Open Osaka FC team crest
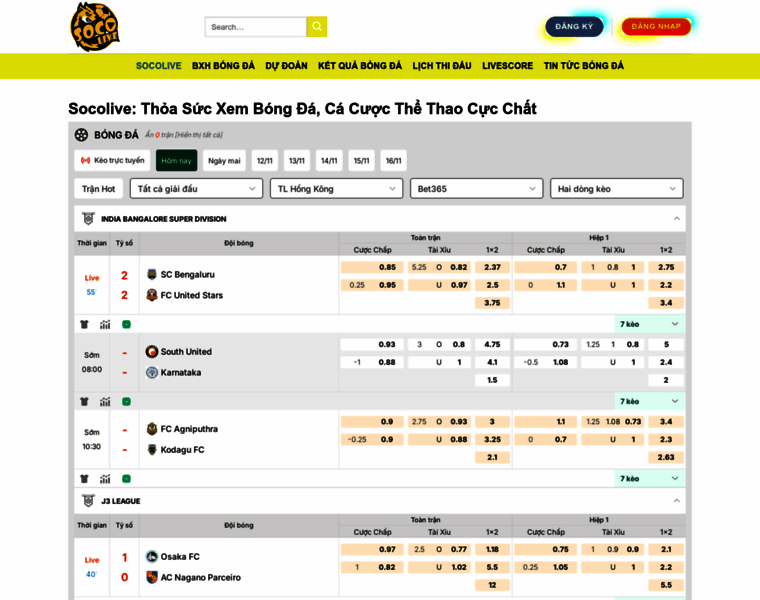The image size is (760, 600). pyautogui.click(x=152, y=556)
